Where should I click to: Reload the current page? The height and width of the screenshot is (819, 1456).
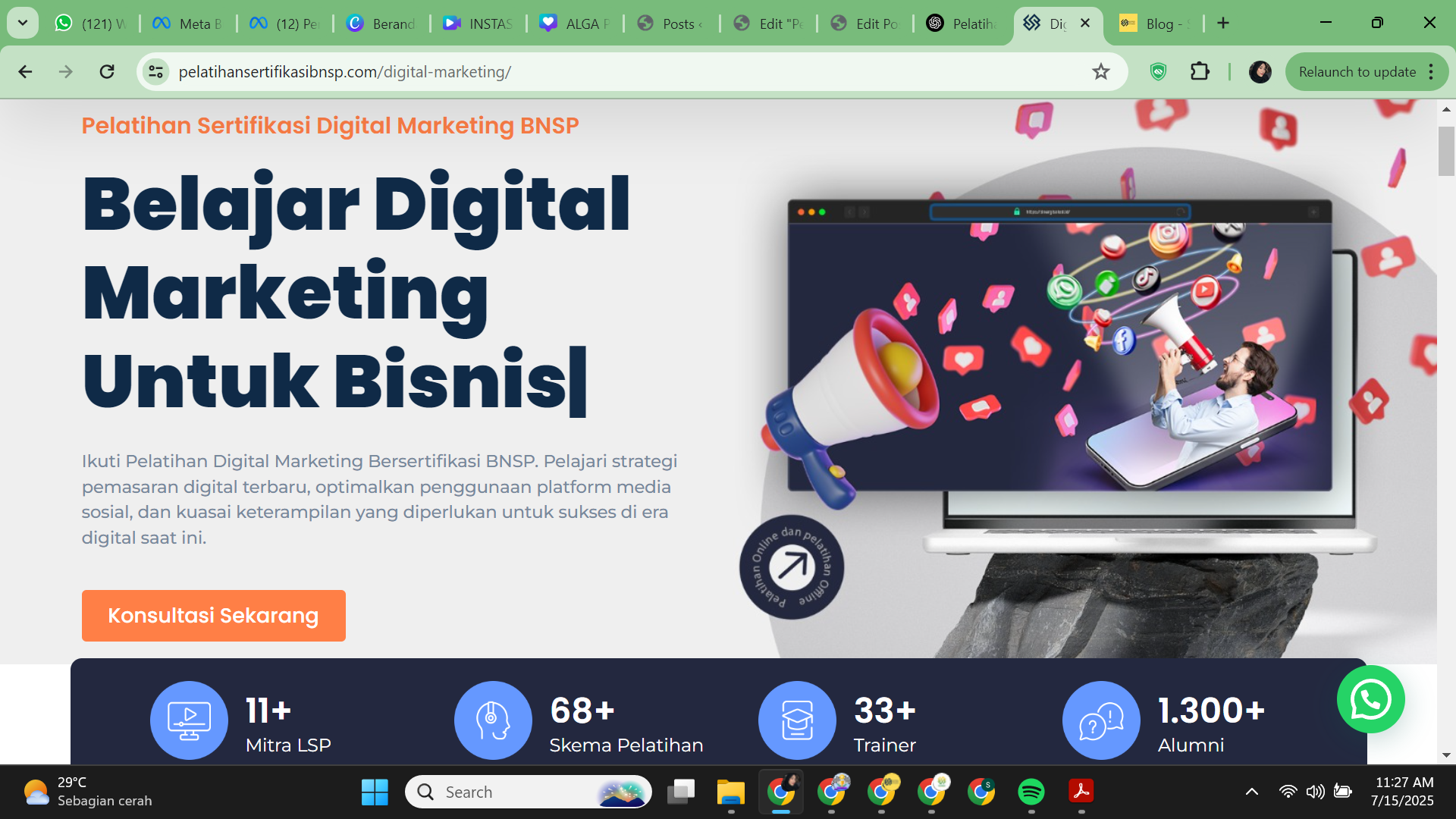click(107, 71)
